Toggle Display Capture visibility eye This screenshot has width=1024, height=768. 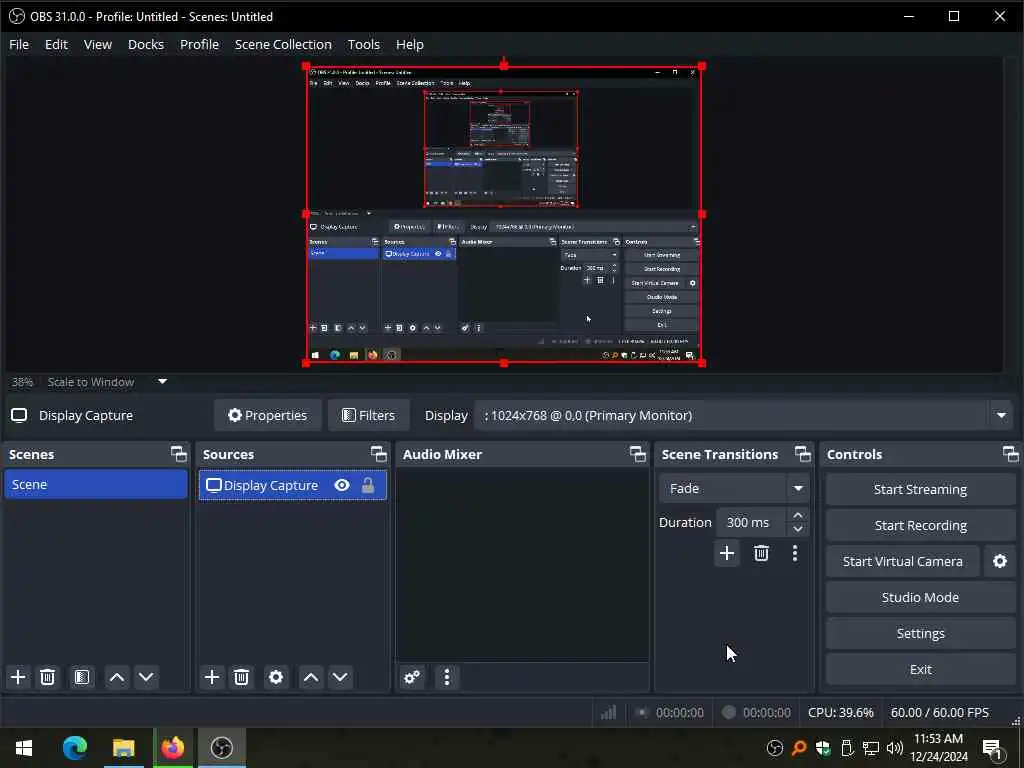click(342, 485)
